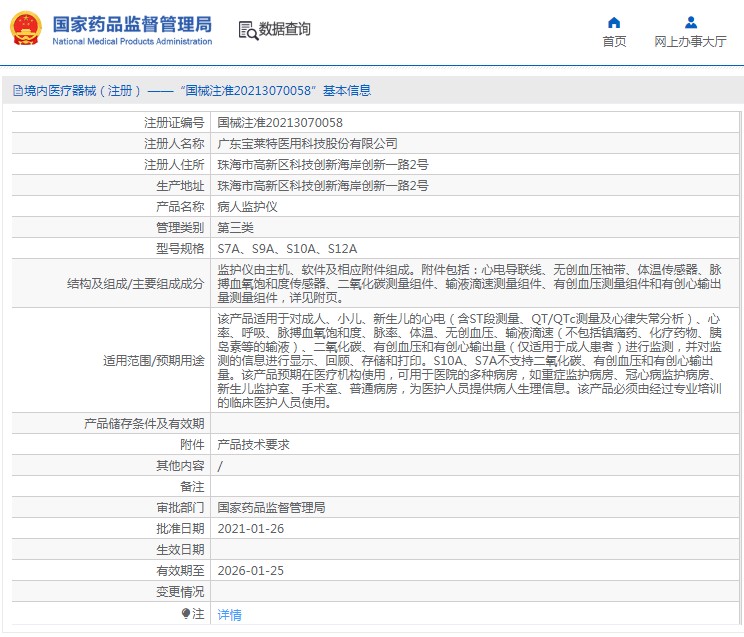Click the document icon in breadcrumb header

click(x=18, y=90)
